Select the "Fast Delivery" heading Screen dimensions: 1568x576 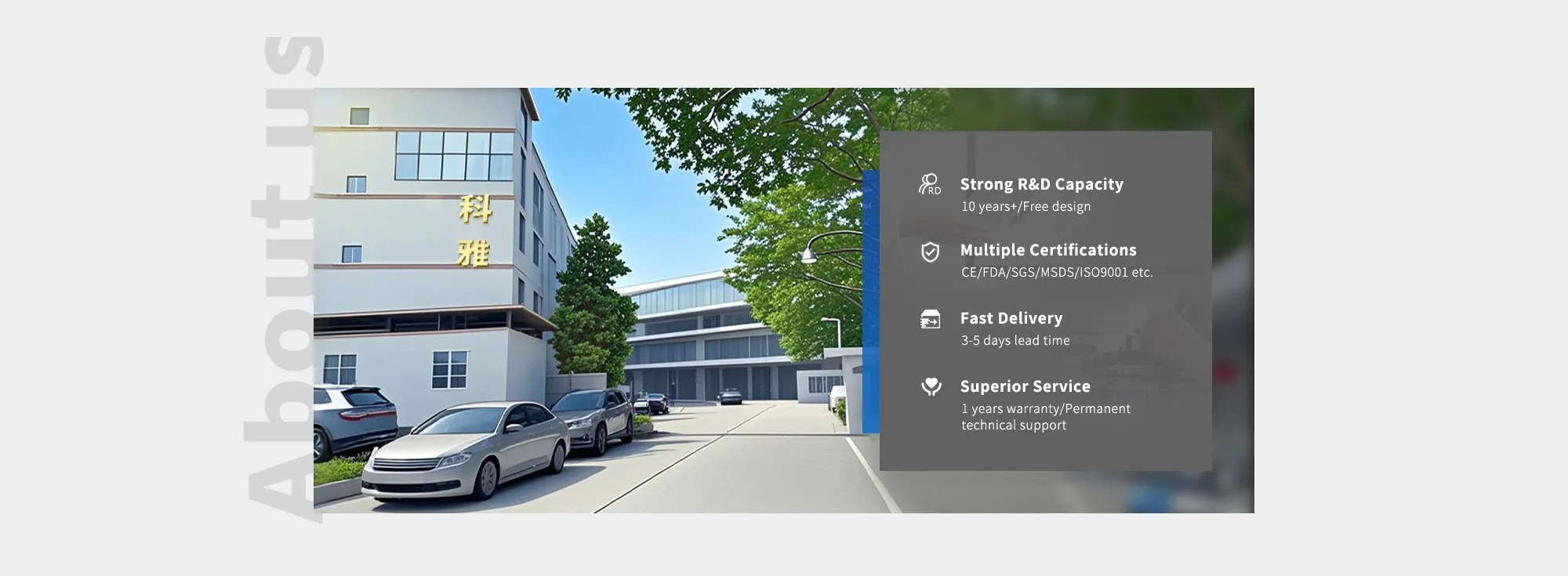click(1011, 318)
